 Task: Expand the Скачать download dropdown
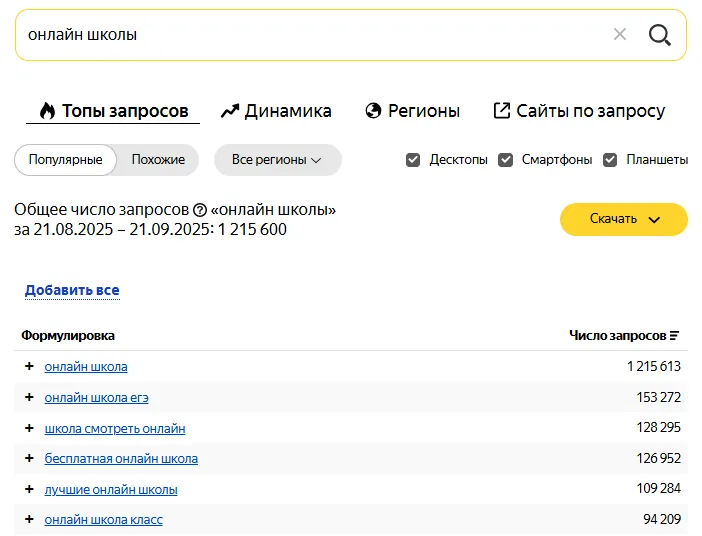click(624, 219)
